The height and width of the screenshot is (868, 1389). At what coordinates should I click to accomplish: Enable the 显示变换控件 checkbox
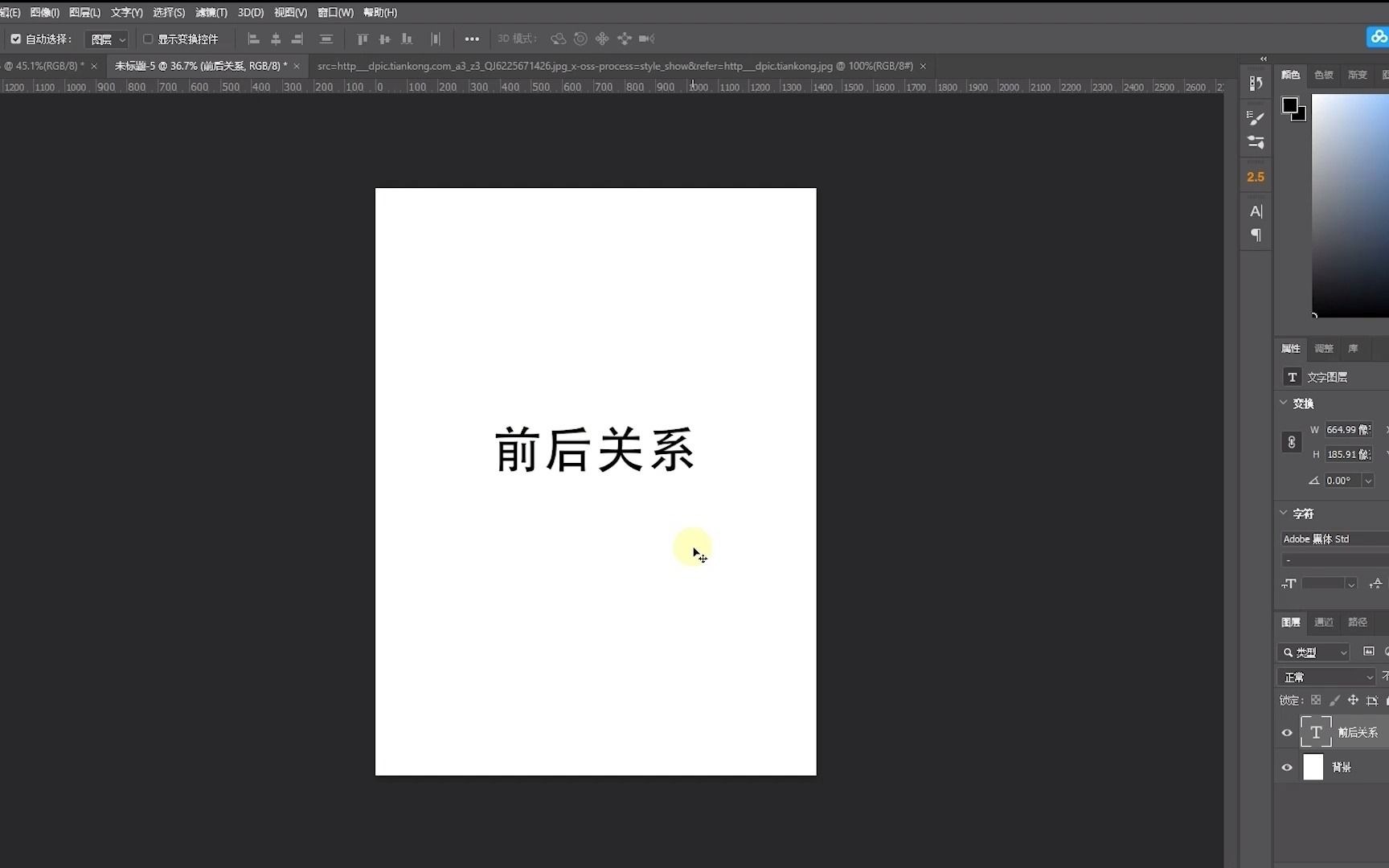pos(149,39)
